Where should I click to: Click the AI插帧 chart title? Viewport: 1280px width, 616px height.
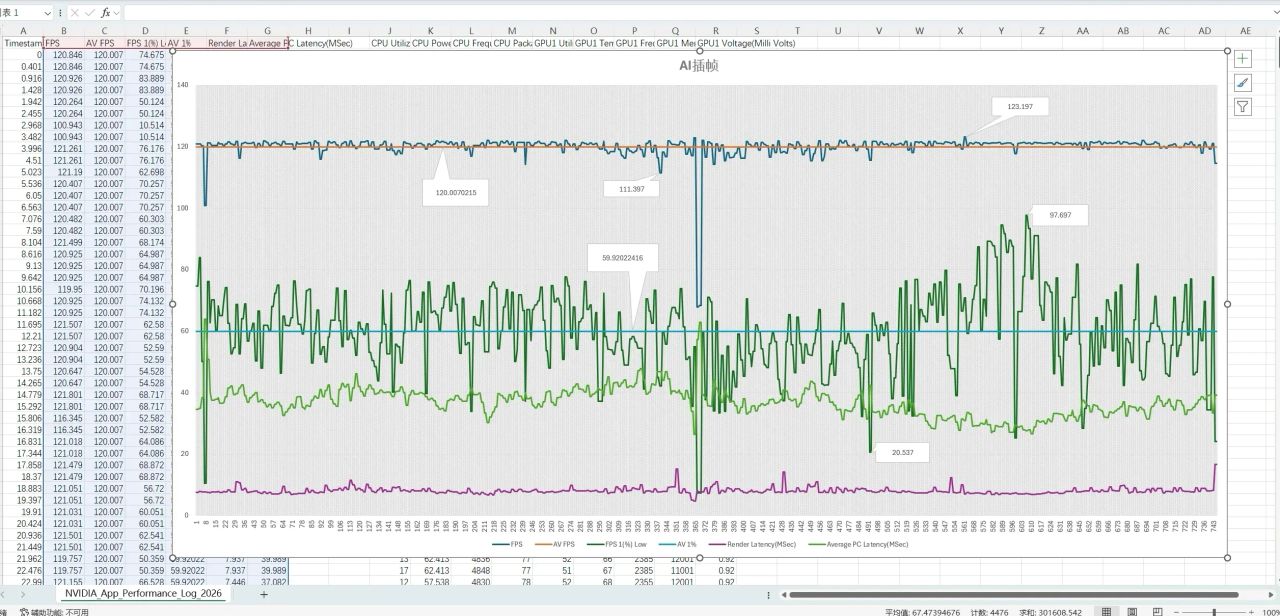[698, 66]
